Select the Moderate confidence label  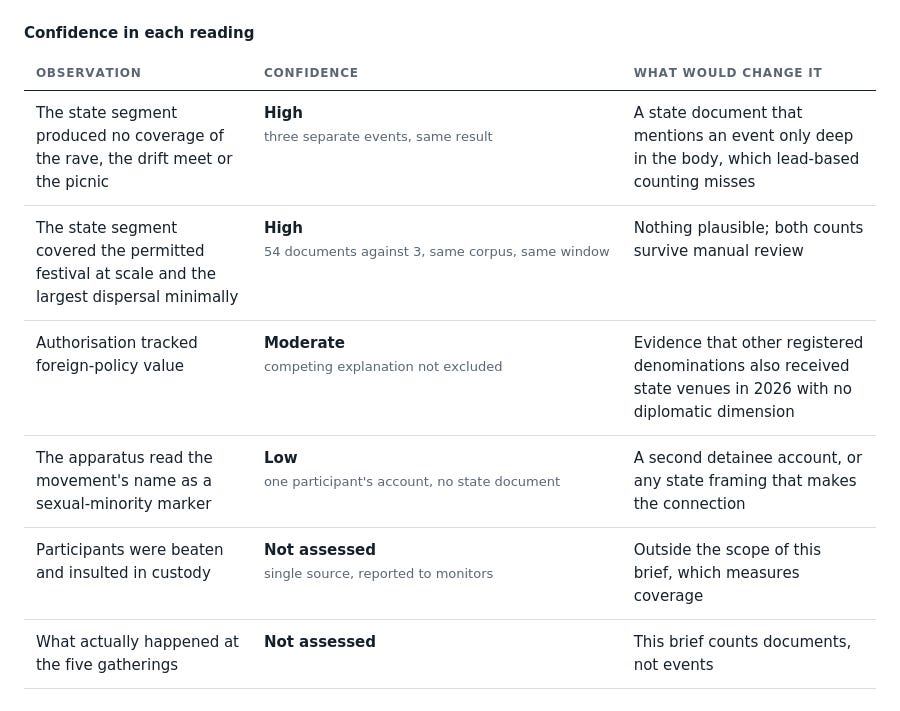[304, 343]
